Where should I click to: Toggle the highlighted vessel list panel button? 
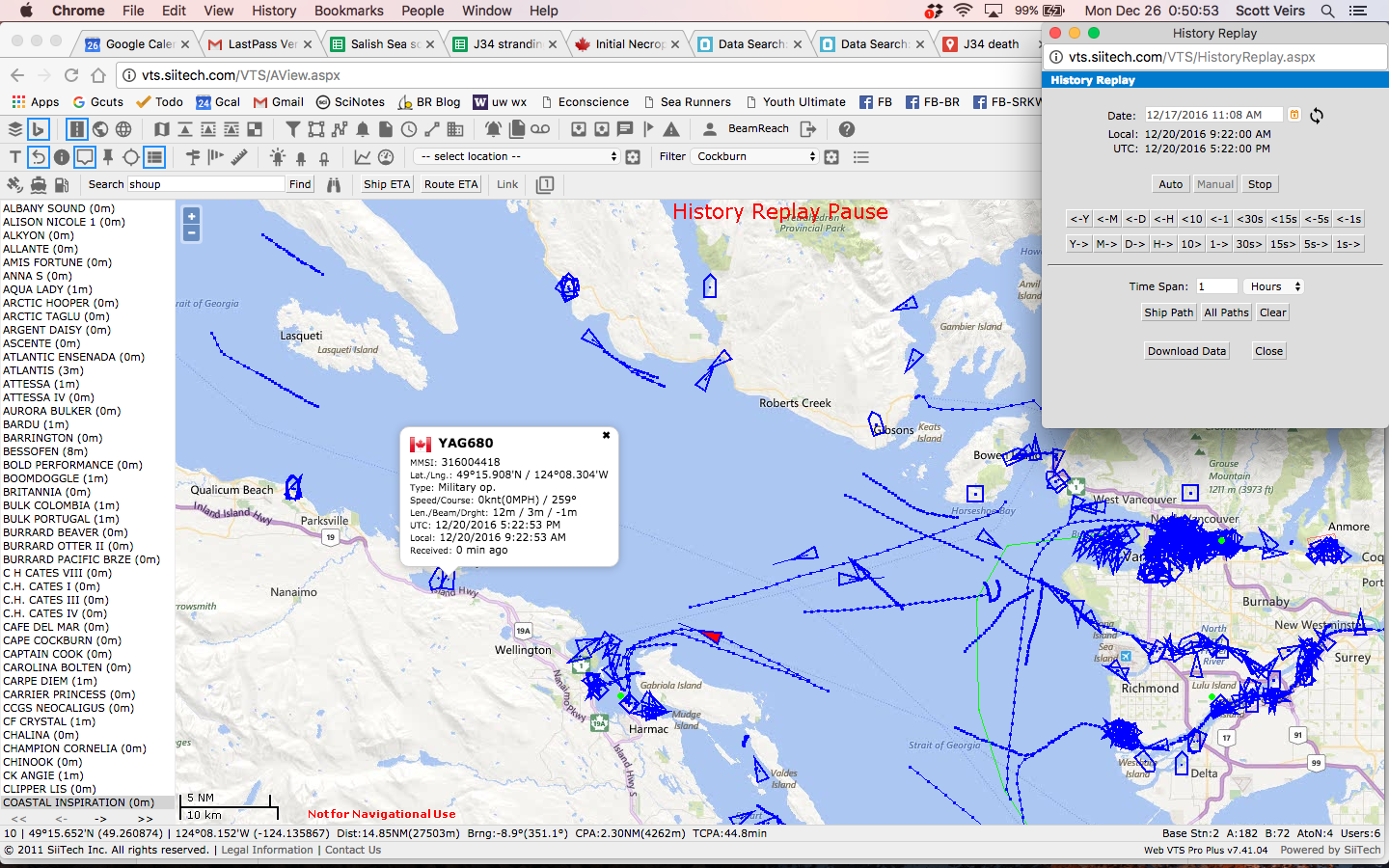tap(154, 156)
